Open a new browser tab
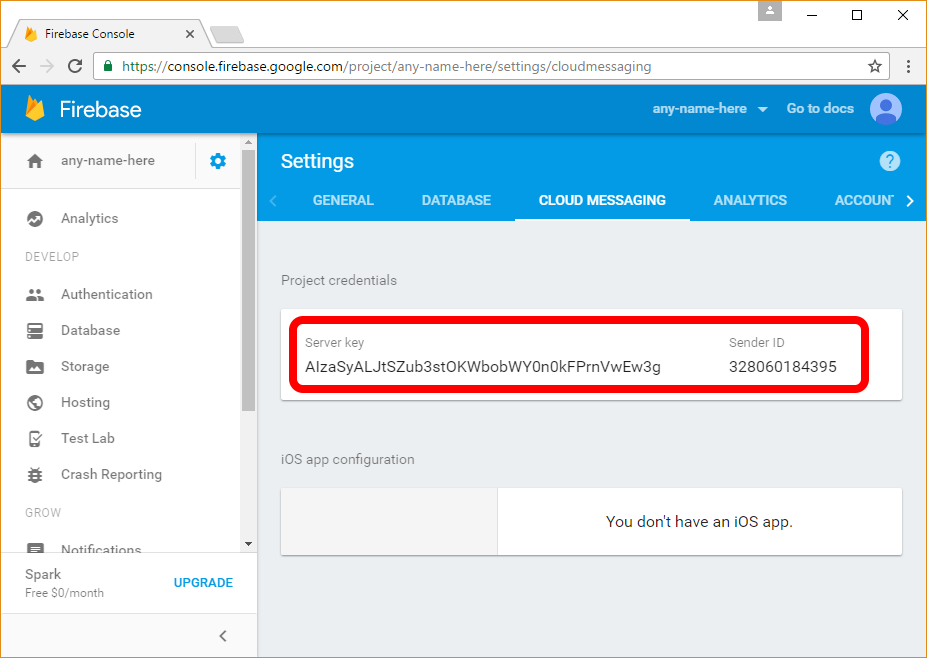Image resolution: width=927 pixels, height=658 pixels. [227, 35]
